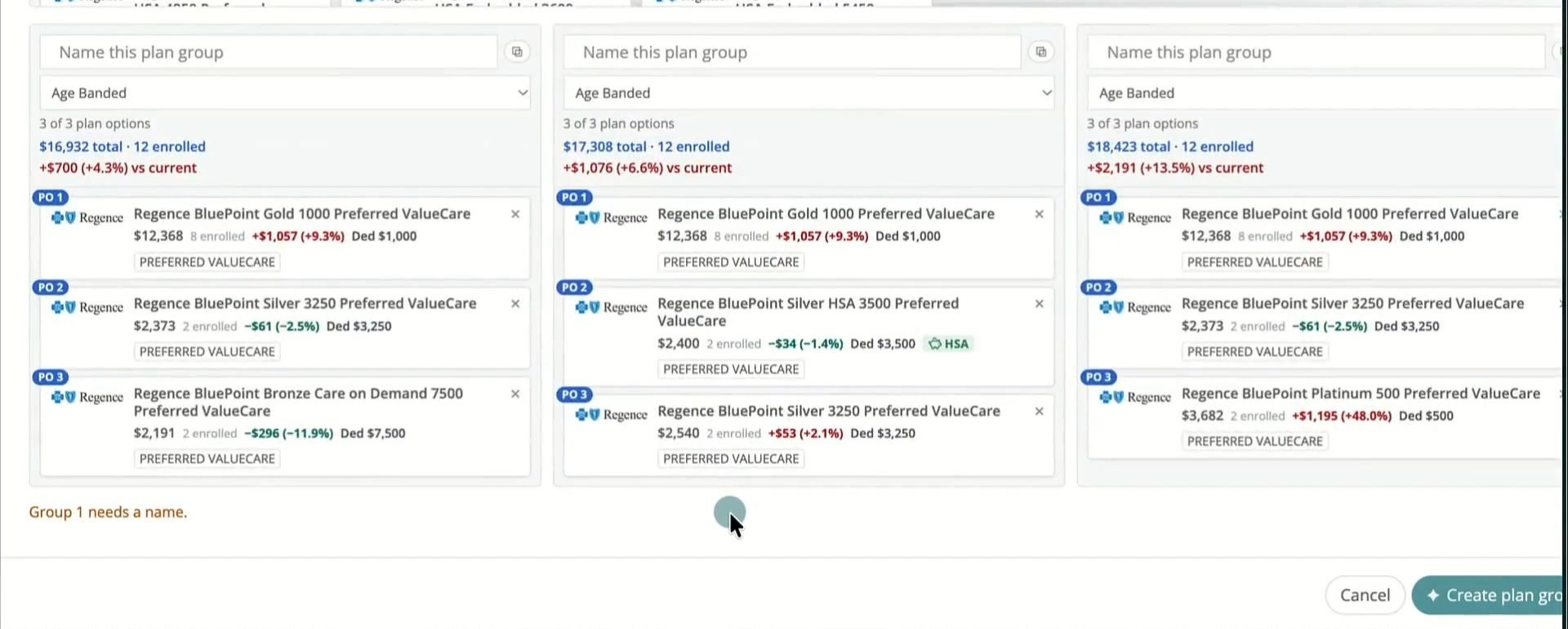1568x629 pixels.
Task: Select Regence BluePoint Silver HSA 3500 title
Action: tap(808, 312)
